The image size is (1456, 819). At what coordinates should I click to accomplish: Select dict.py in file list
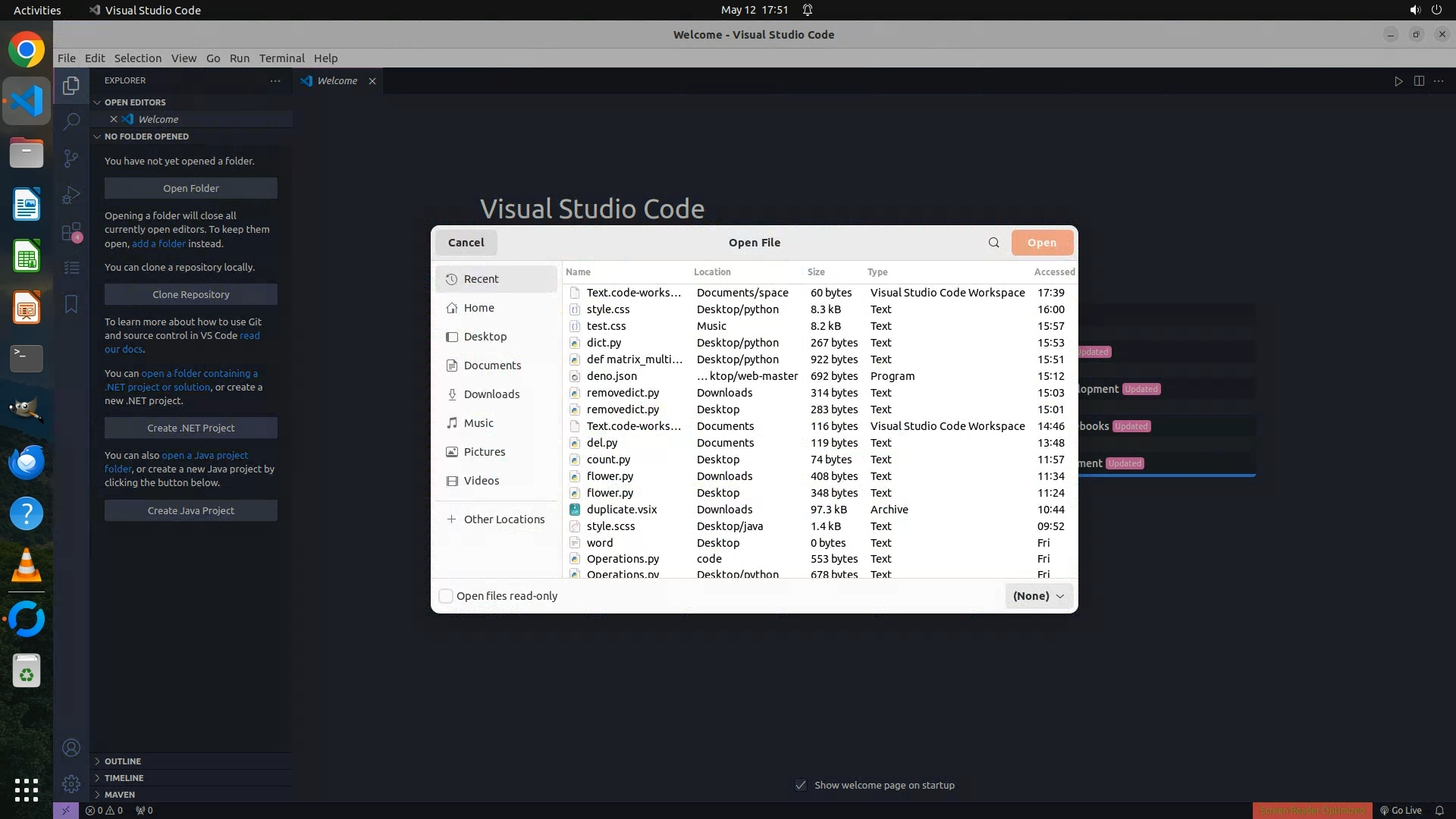pyautogui.click(x=604, y=343)
